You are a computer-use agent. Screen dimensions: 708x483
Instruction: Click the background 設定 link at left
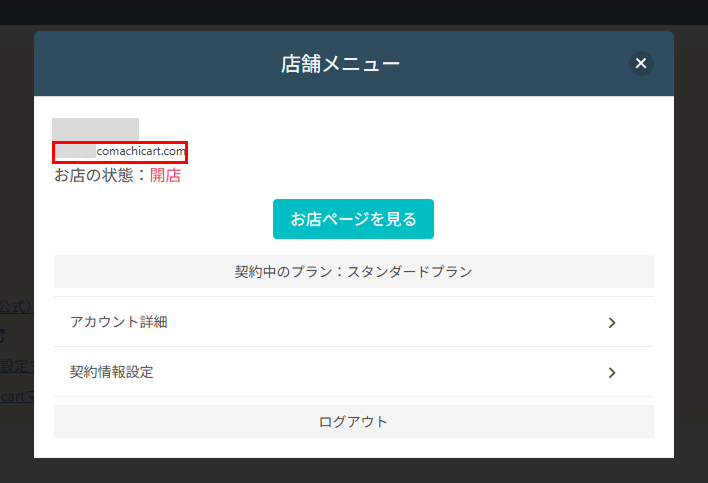tap(16, 366)
